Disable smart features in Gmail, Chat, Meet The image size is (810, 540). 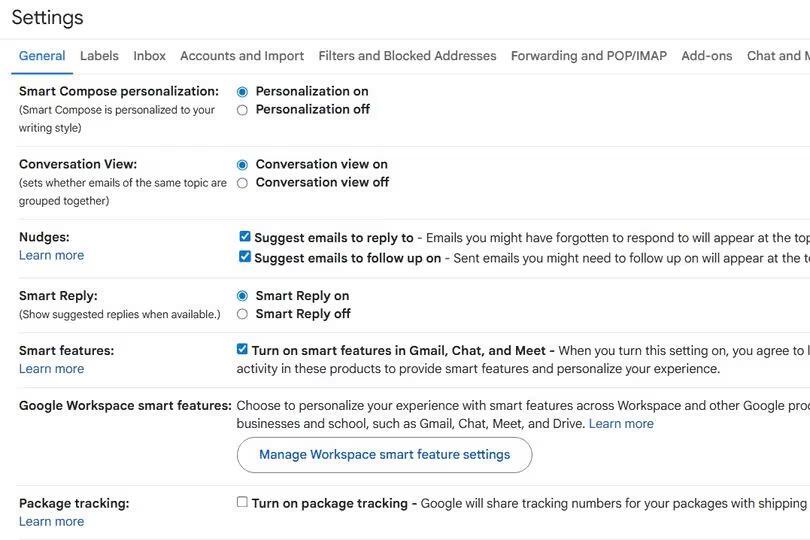(x=242, y=350)
